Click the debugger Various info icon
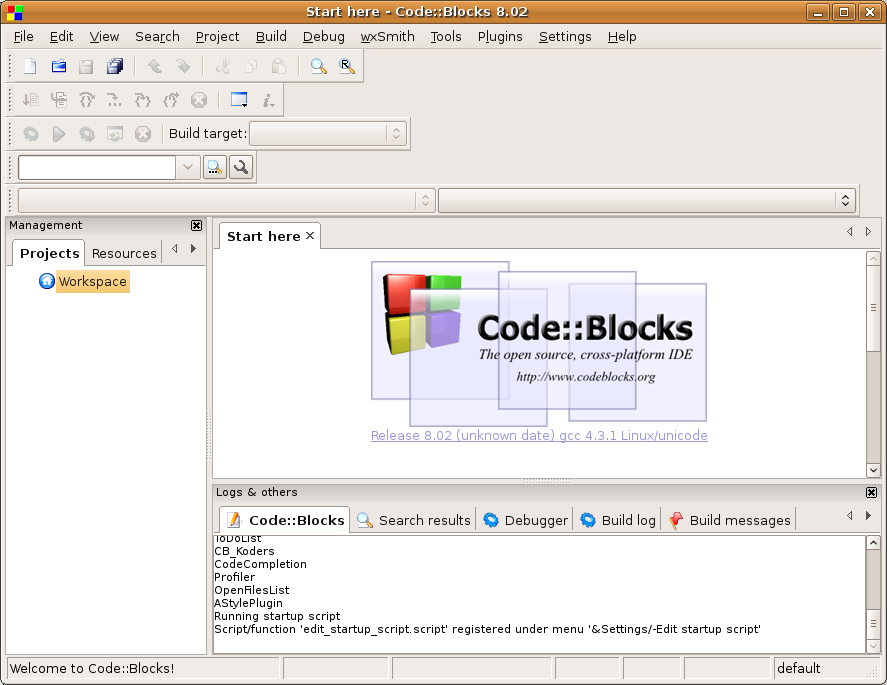 268,100
